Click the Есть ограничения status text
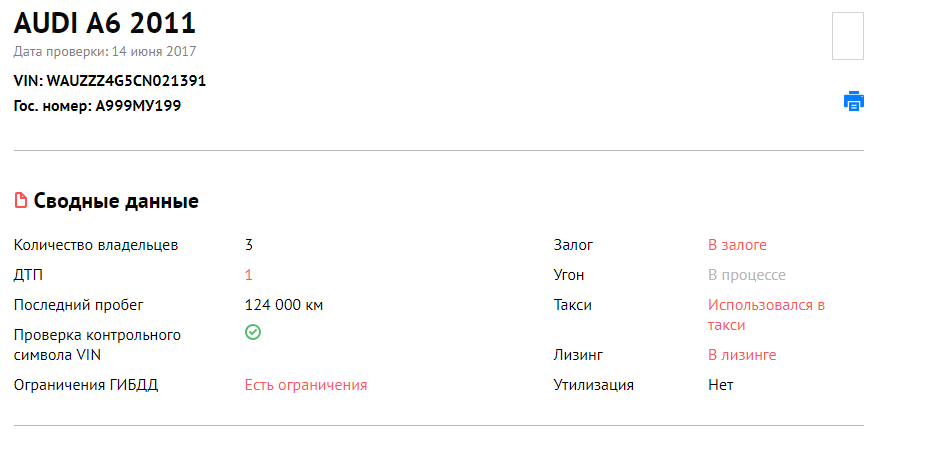938x450 pixels. coord(306,385)
